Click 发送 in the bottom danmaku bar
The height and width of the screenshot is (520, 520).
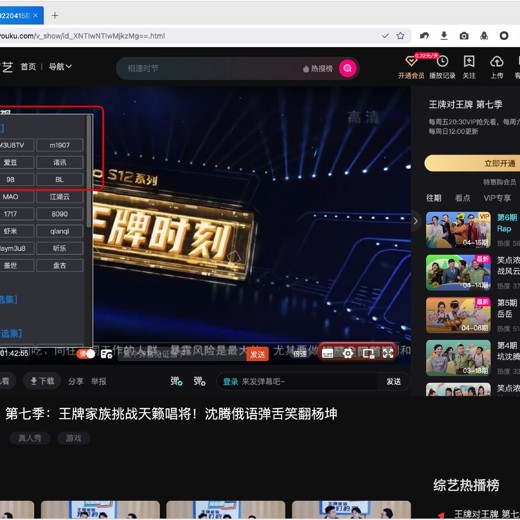[x=393, y=382]
